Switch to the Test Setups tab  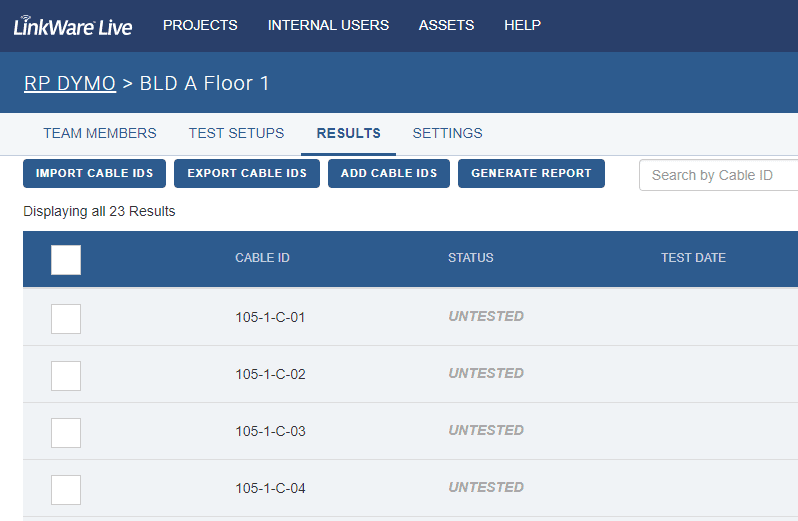coord(236,133)
